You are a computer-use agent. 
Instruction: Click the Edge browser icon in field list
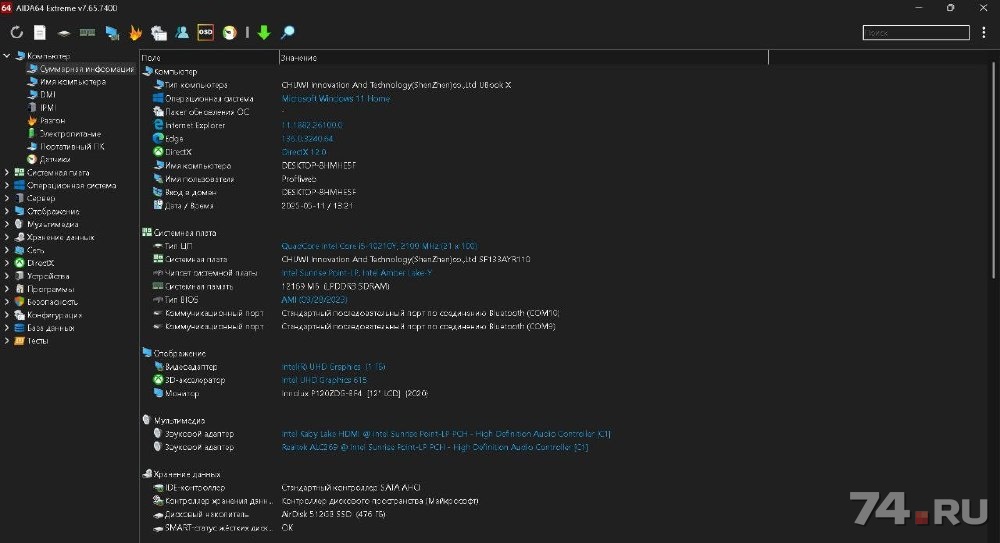(158, 138)
